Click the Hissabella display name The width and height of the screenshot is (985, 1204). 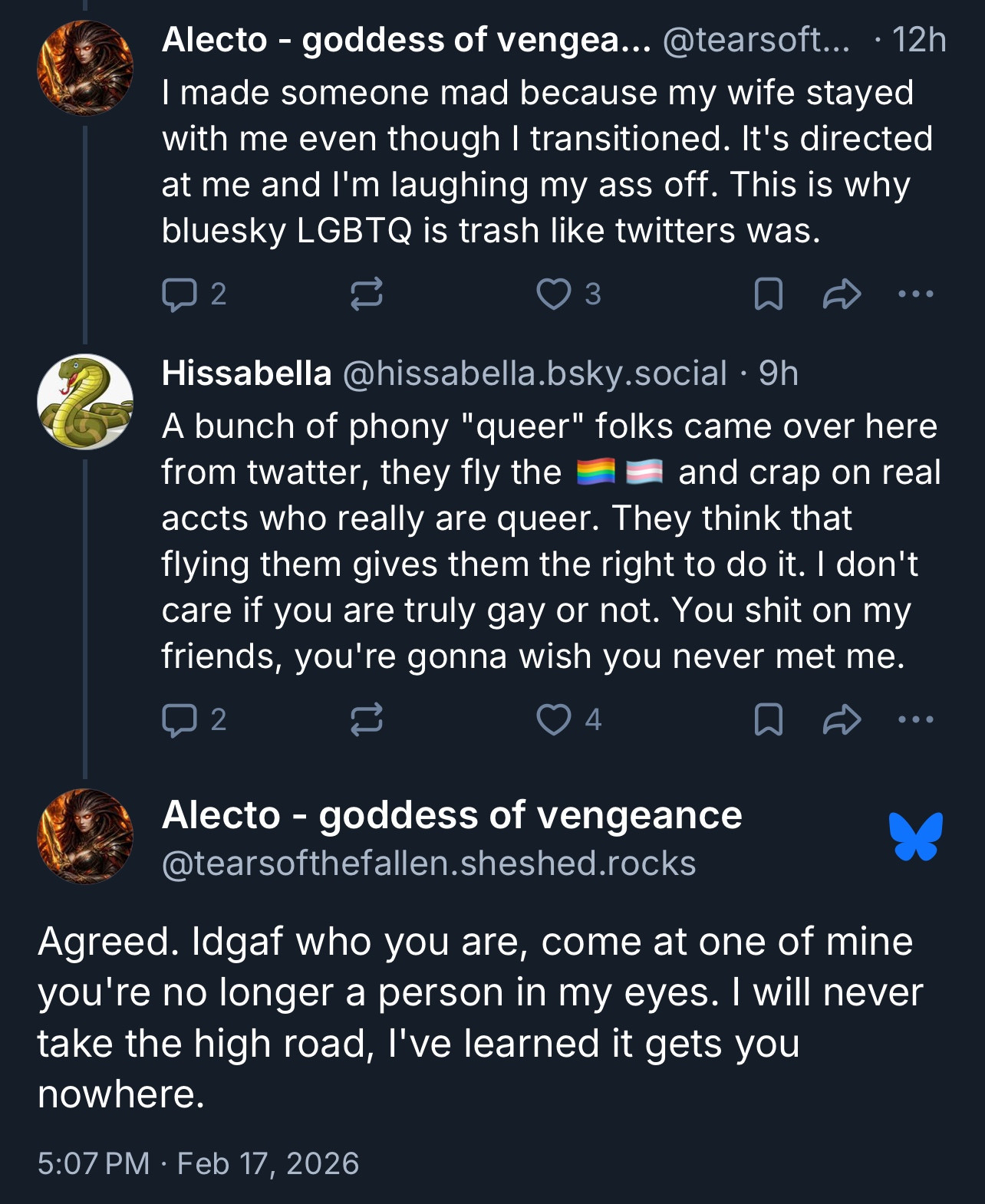[246, 374]
